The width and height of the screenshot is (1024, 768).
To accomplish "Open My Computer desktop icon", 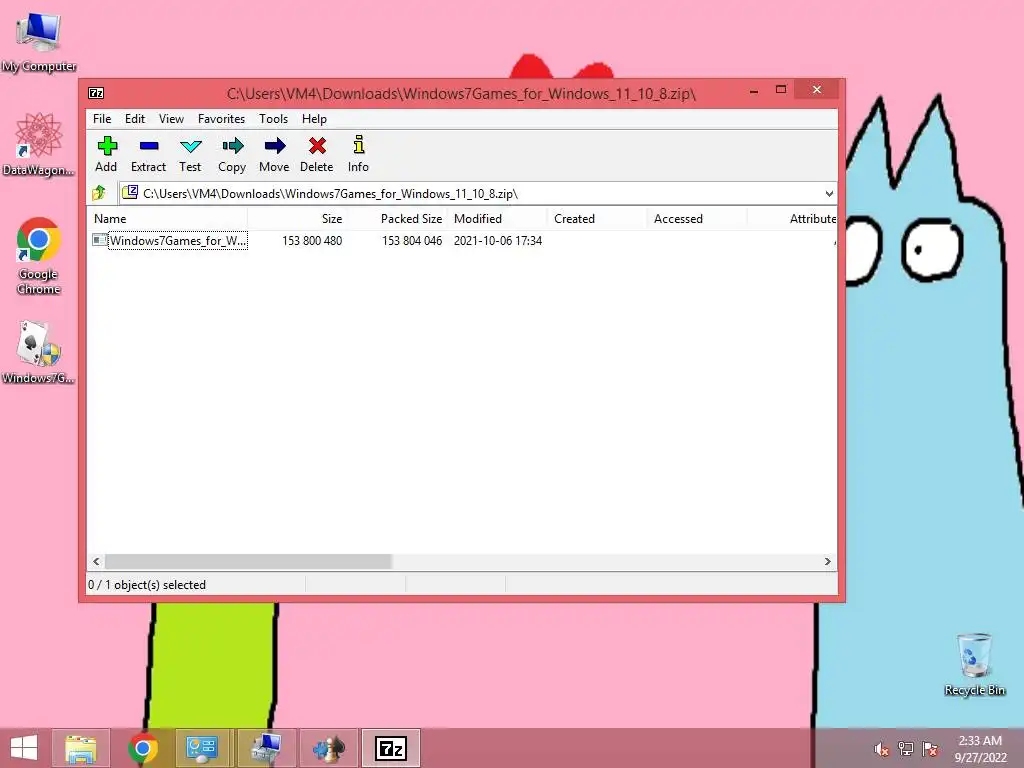I will 39,40.
